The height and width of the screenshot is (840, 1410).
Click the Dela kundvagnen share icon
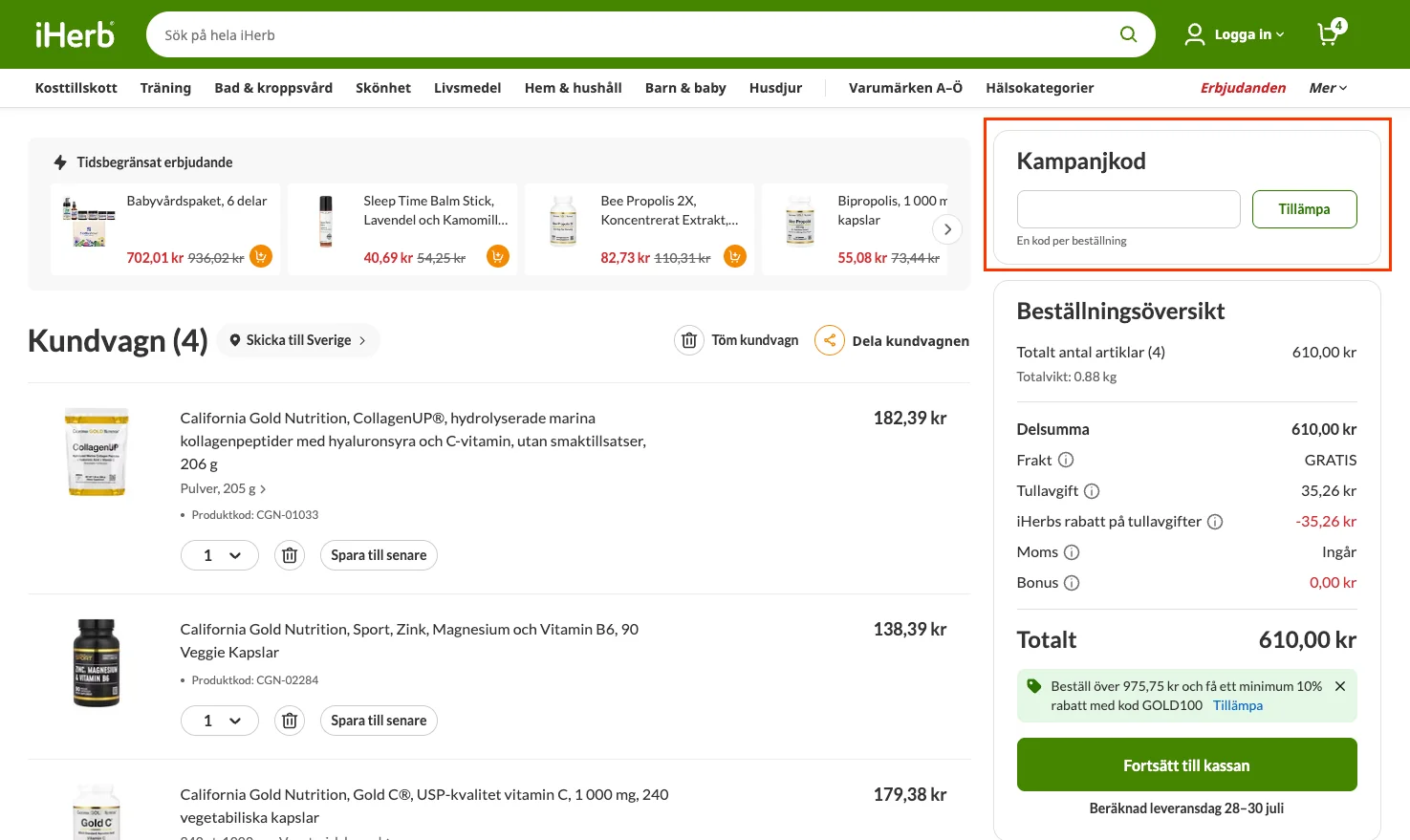pyautogui.click(x=830, y=340)
